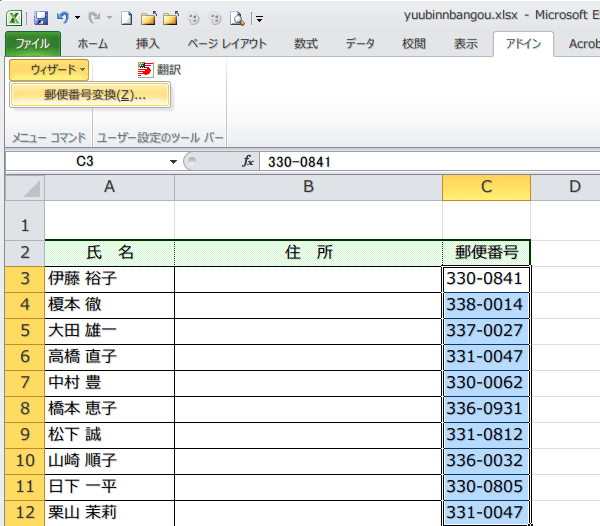Click the column B header
This screenshot has width=600, height=526.
point(308,186)
